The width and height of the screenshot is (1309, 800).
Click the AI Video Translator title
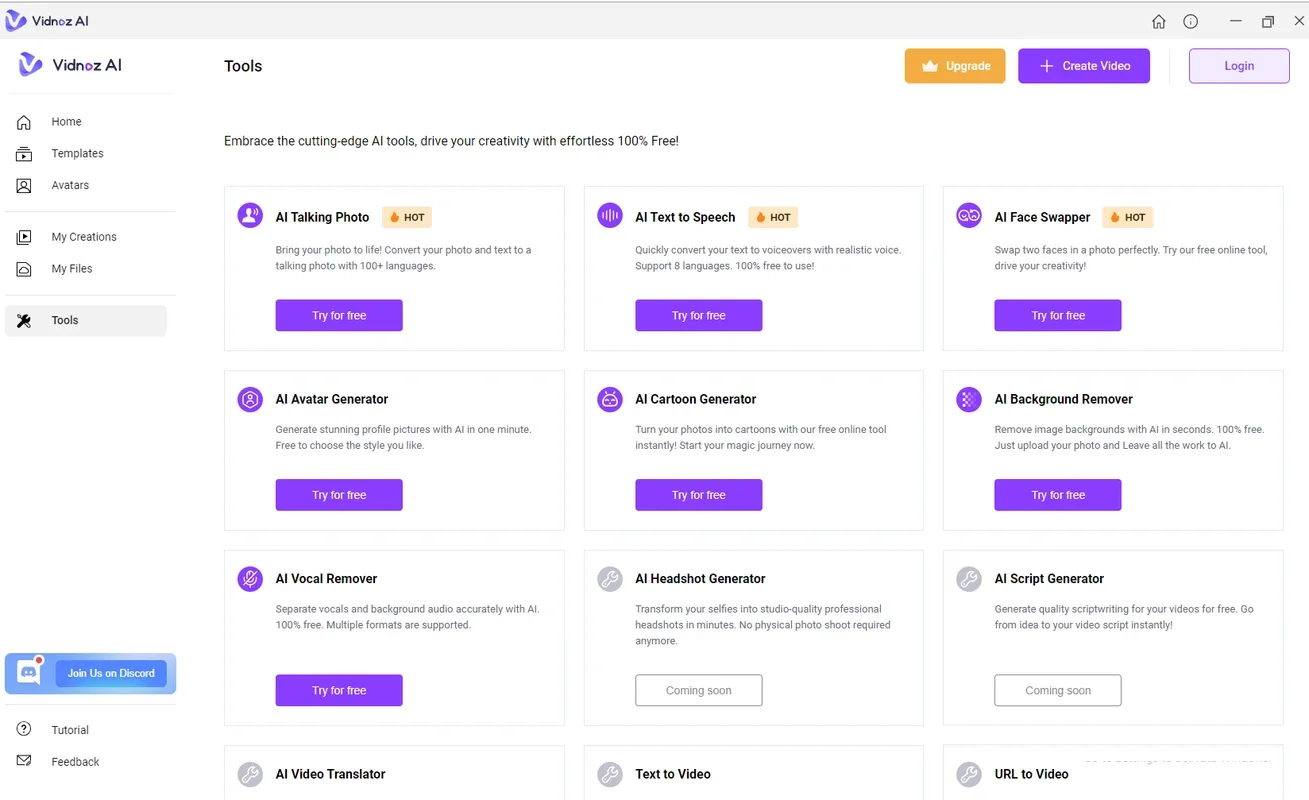pyautogui.click(x=331, y=774)
